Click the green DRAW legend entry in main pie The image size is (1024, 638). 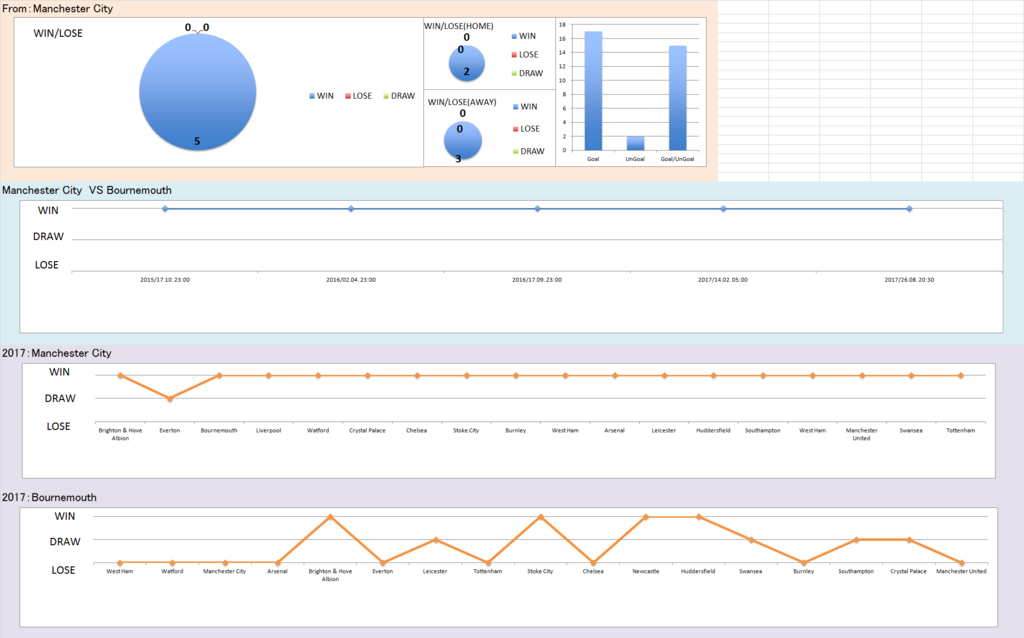point(398,96)
